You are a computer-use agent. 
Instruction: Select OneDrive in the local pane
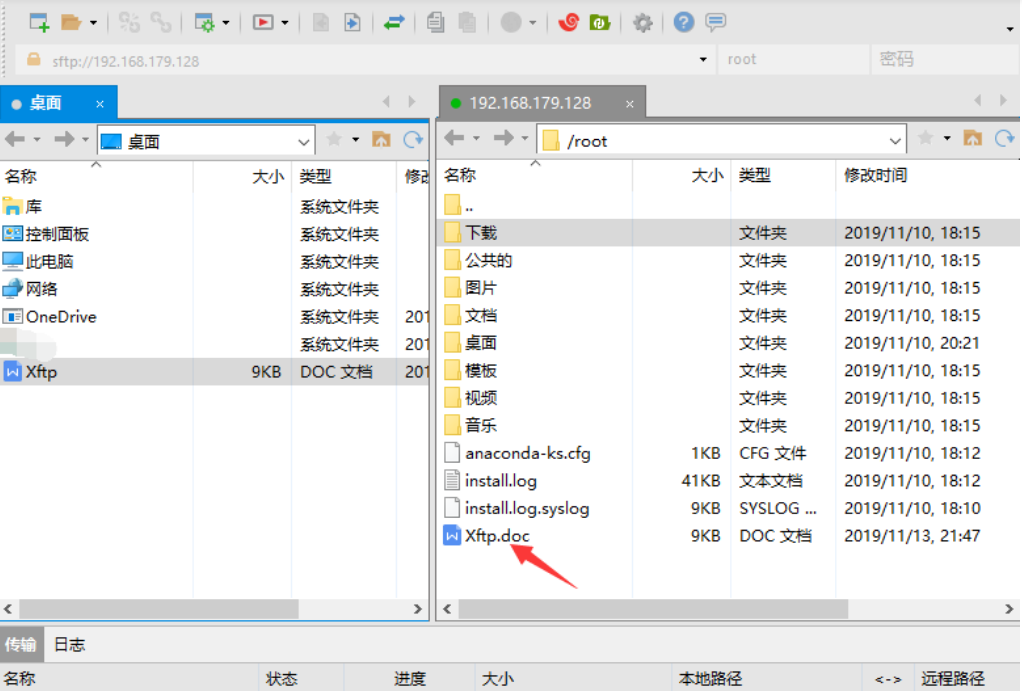(x=61, y=317)
